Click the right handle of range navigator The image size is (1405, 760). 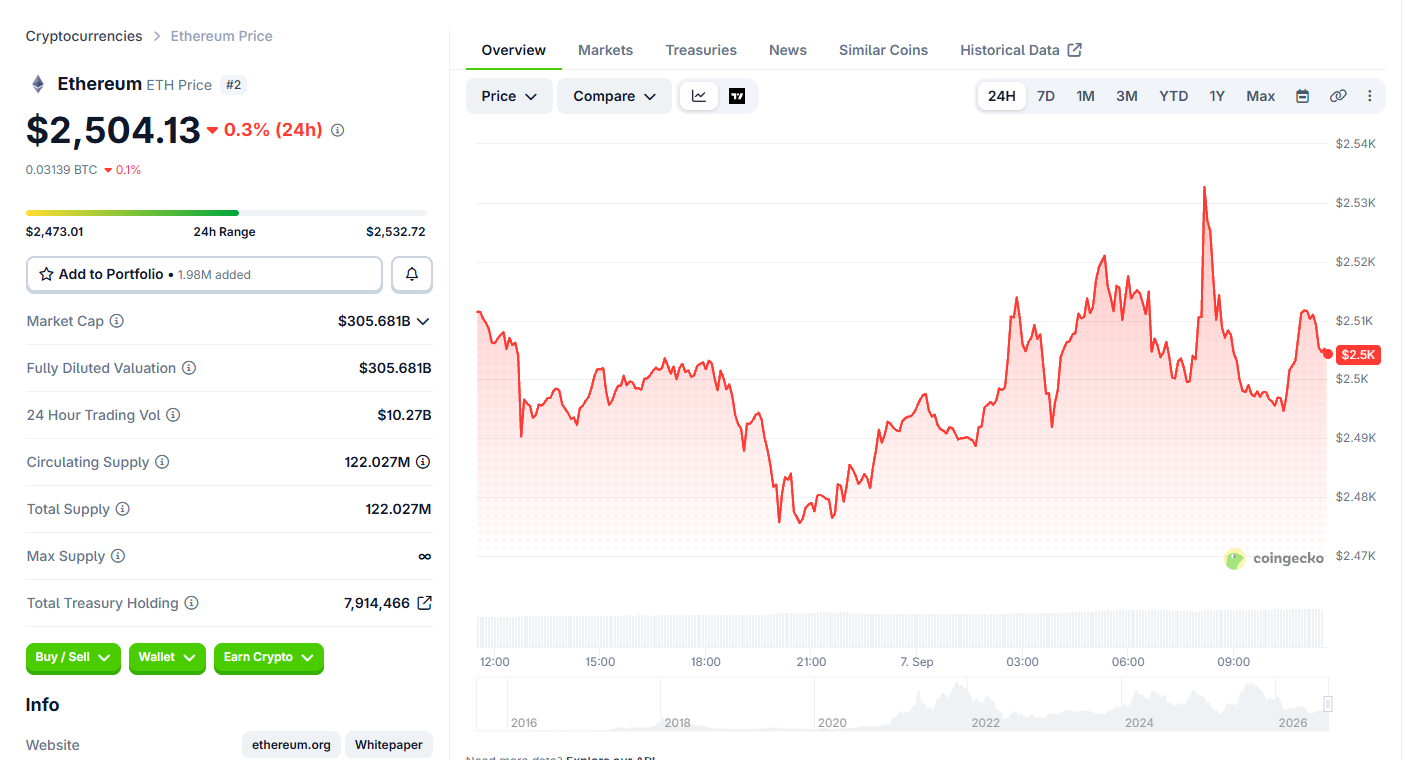click(x=1328, y=704)
